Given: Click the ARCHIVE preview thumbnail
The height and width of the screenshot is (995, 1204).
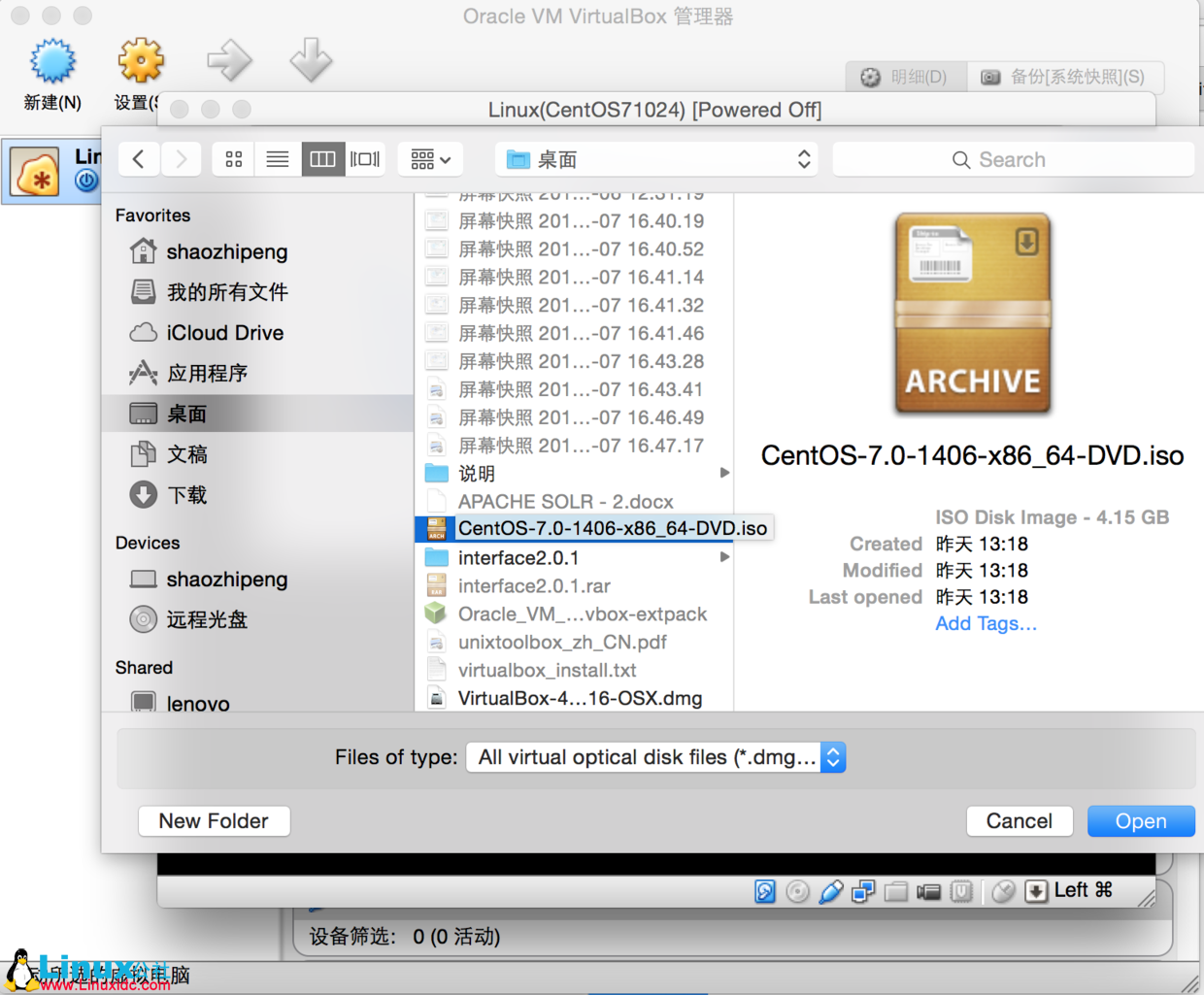Looking at the screenshot, I should pos(973,314).
